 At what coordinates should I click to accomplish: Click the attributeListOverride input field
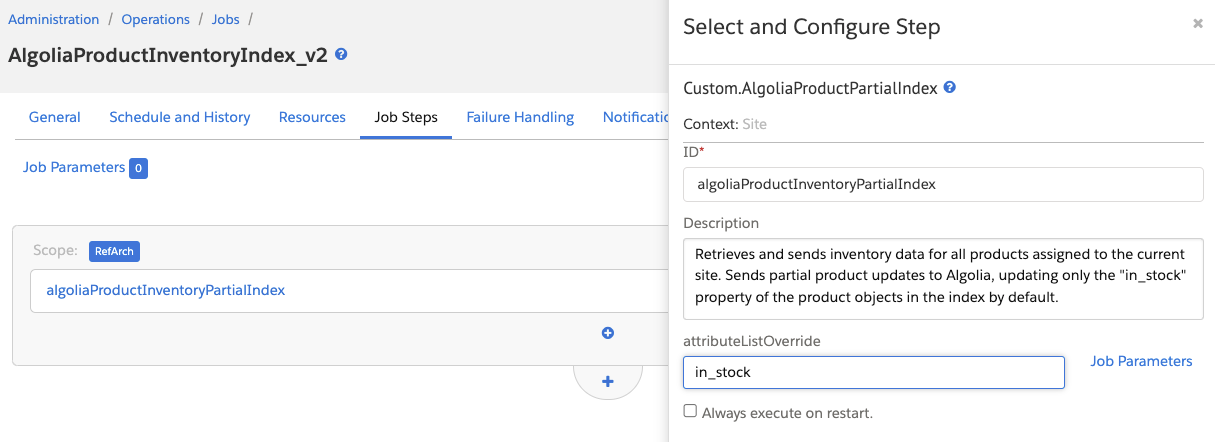coord(873,372)
